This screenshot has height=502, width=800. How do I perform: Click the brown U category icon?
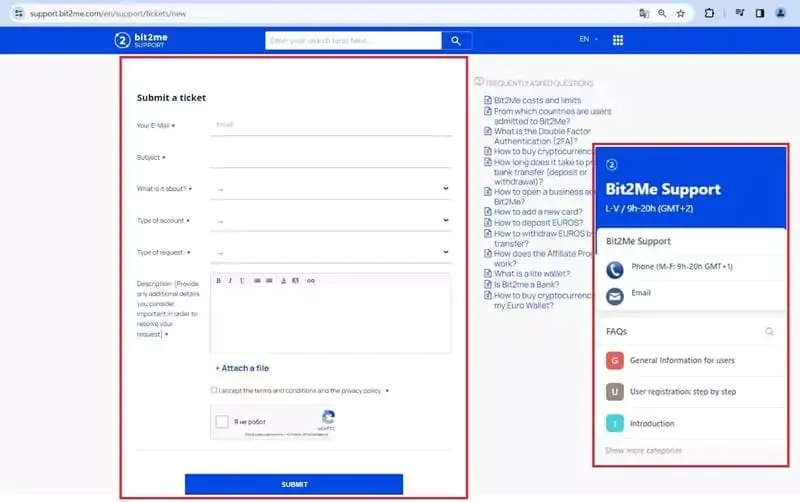click(x=615, y=392)
